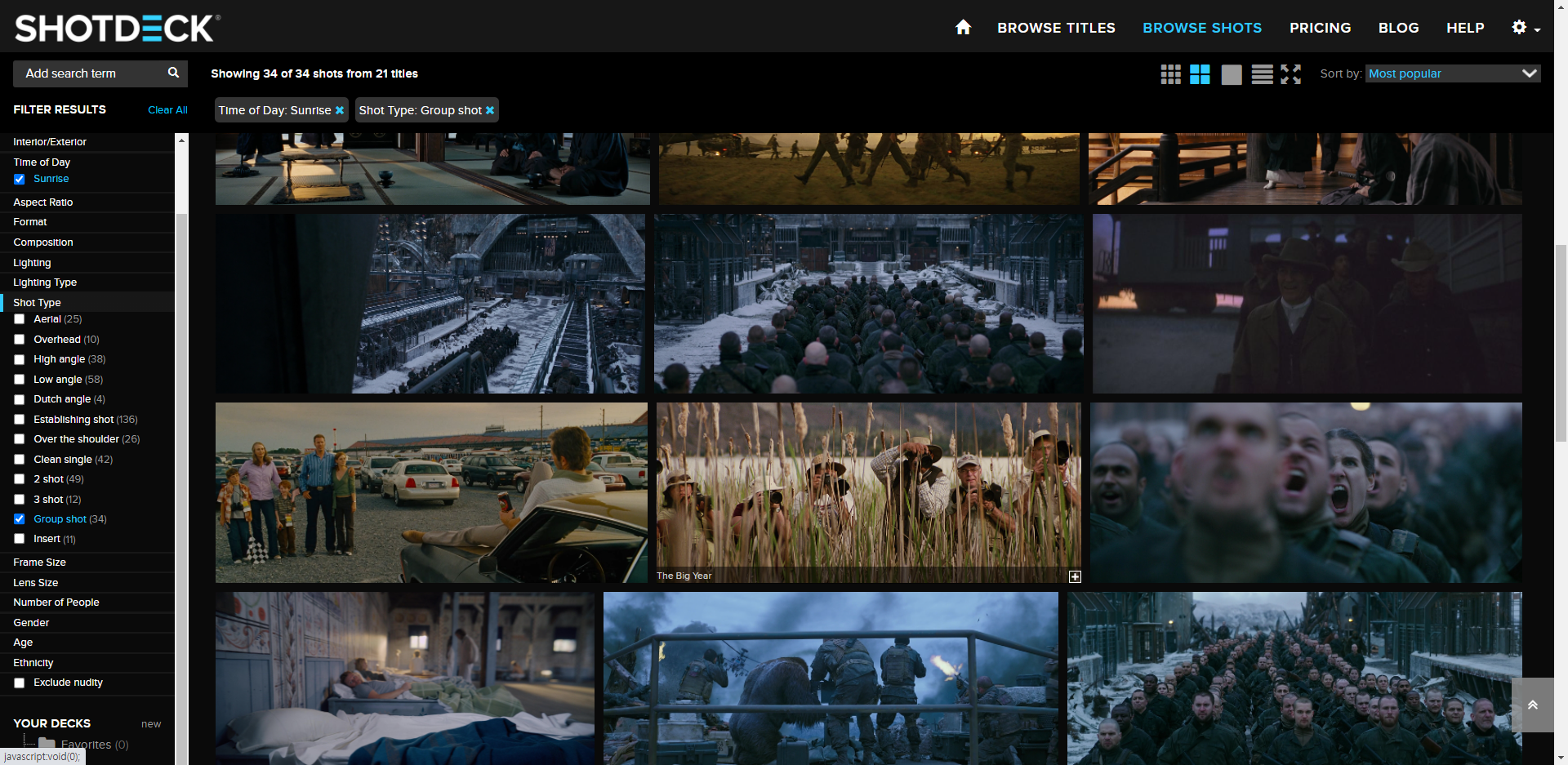Open the settings gear menu
The height and width of the screenshot is (765, 1568).
point(1526,28)
